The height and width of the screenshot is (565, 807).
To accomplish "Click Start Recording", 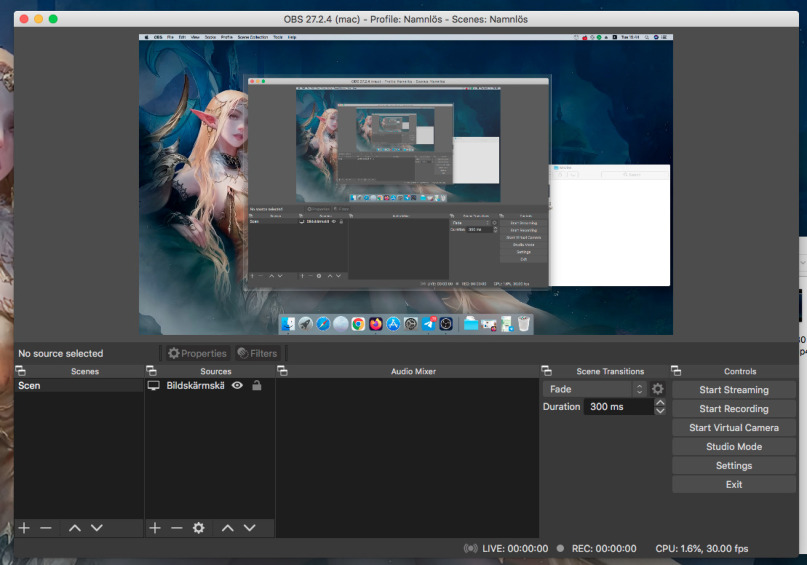I will pyautogui.click(x=734, y=409).
